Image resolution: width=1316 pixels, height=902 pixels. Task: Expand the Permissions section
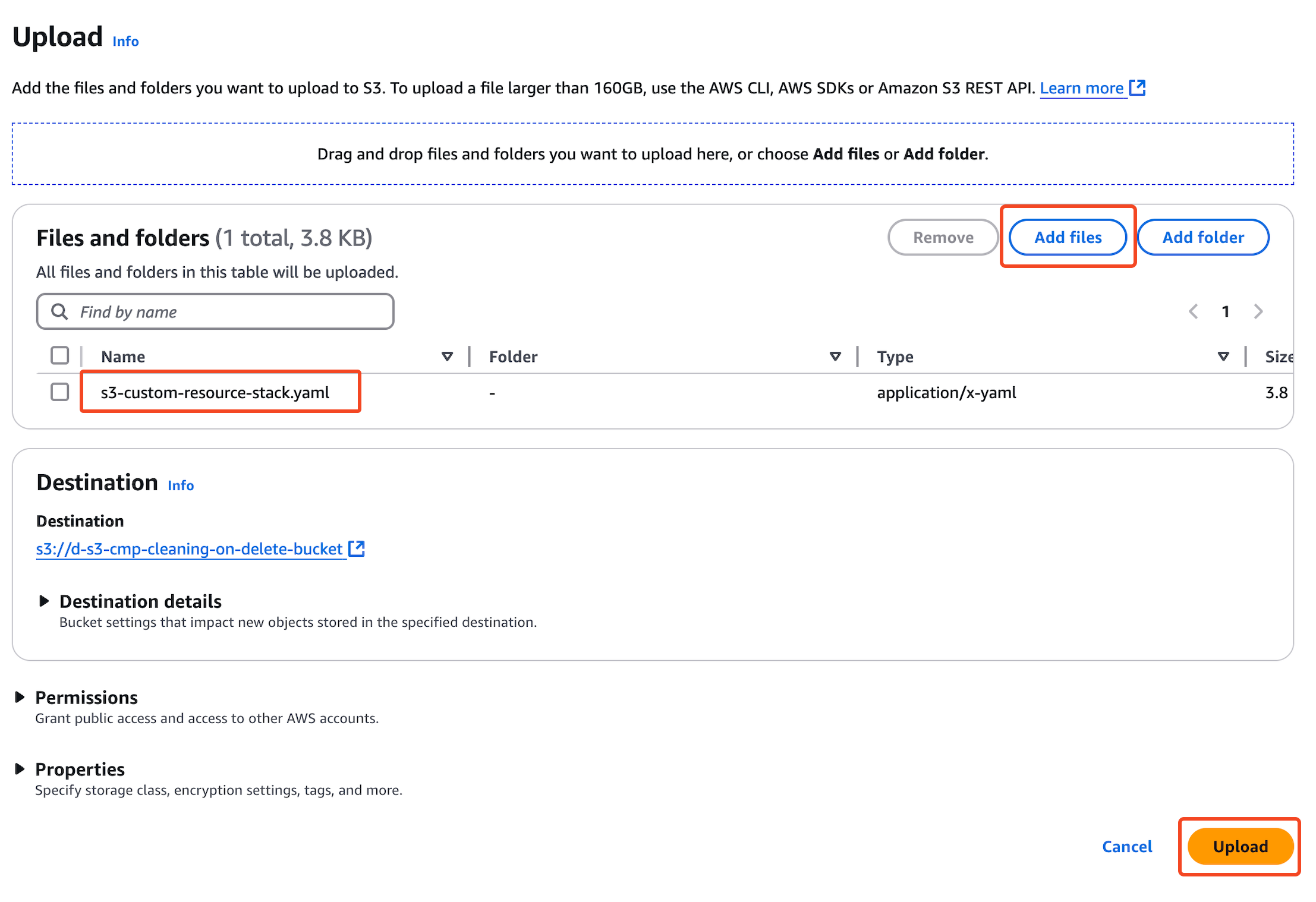[20, 697]
